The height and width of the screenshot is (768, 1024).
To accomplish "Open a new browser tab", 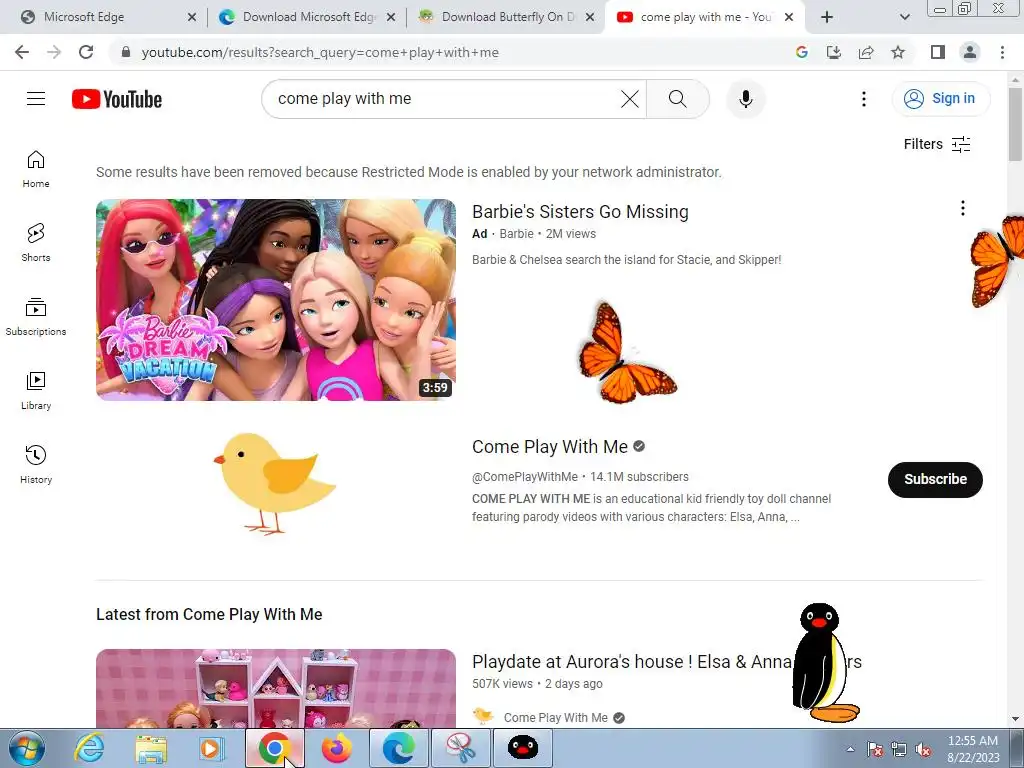I will coord(827,17).
